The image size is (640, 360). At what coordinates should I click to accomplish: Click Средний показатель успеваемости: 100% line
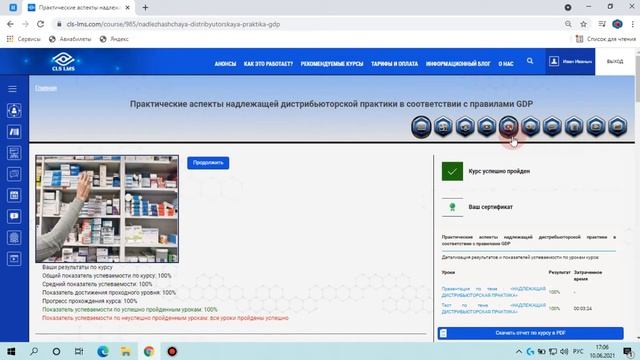[97, 284]
